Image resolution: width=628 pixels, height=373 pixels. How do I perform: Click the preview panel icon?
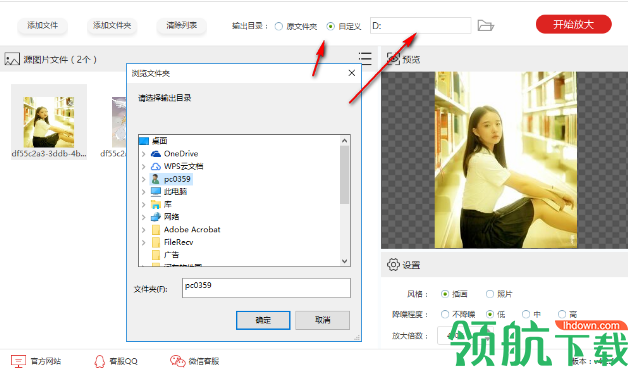393,59
